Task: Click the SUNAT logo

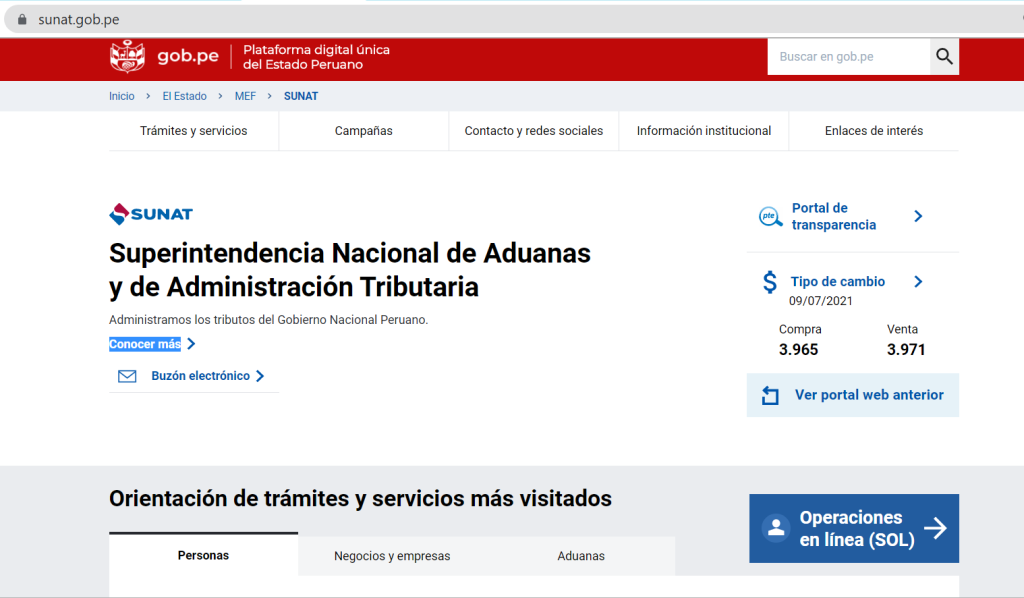Action: (151, 214)
